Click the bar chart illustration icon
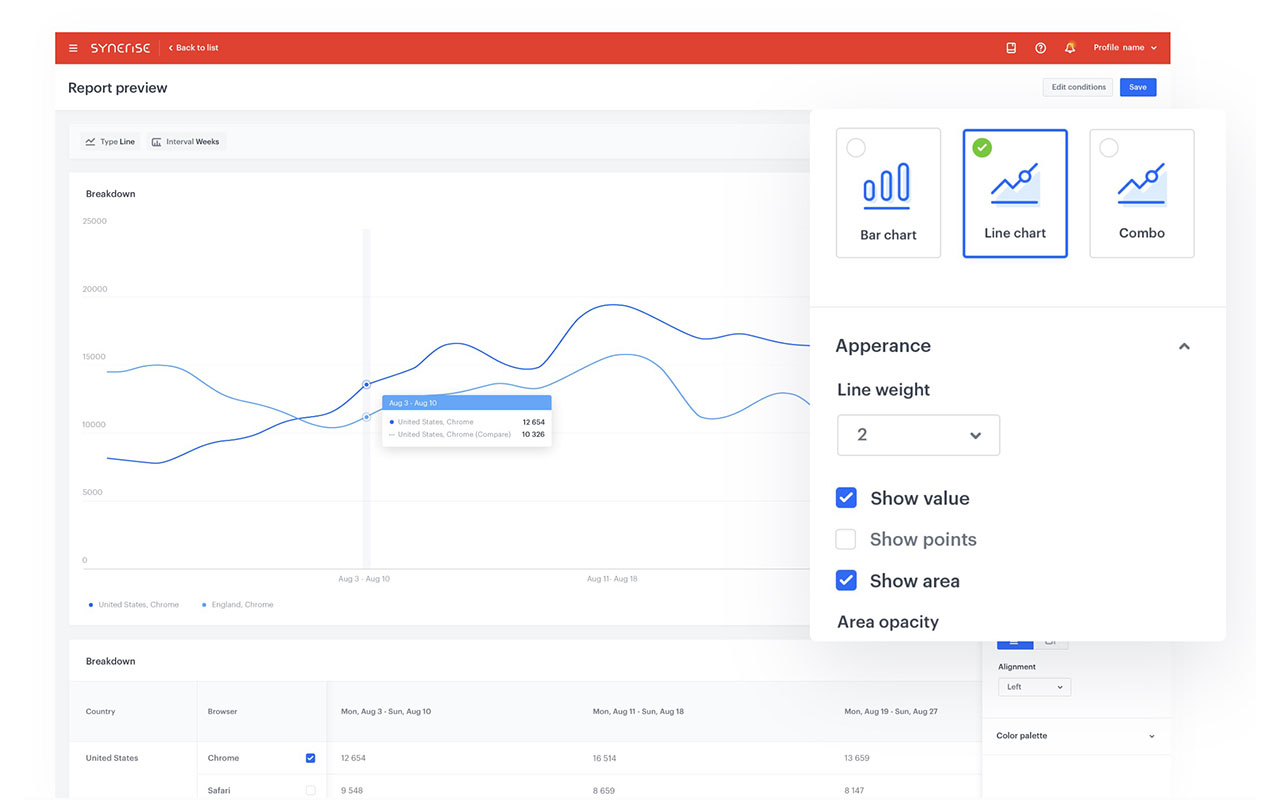This screenshot has width=1280, height=800. 887,187
